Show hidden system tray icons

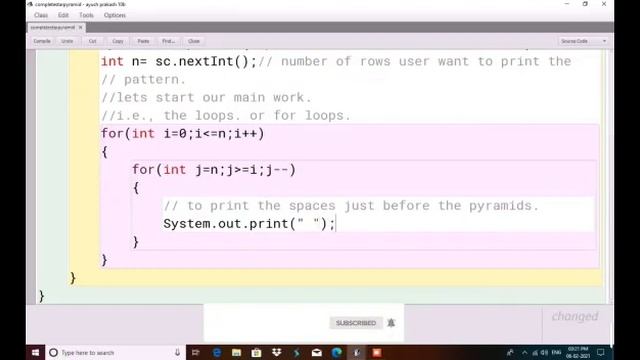point(524,353)
